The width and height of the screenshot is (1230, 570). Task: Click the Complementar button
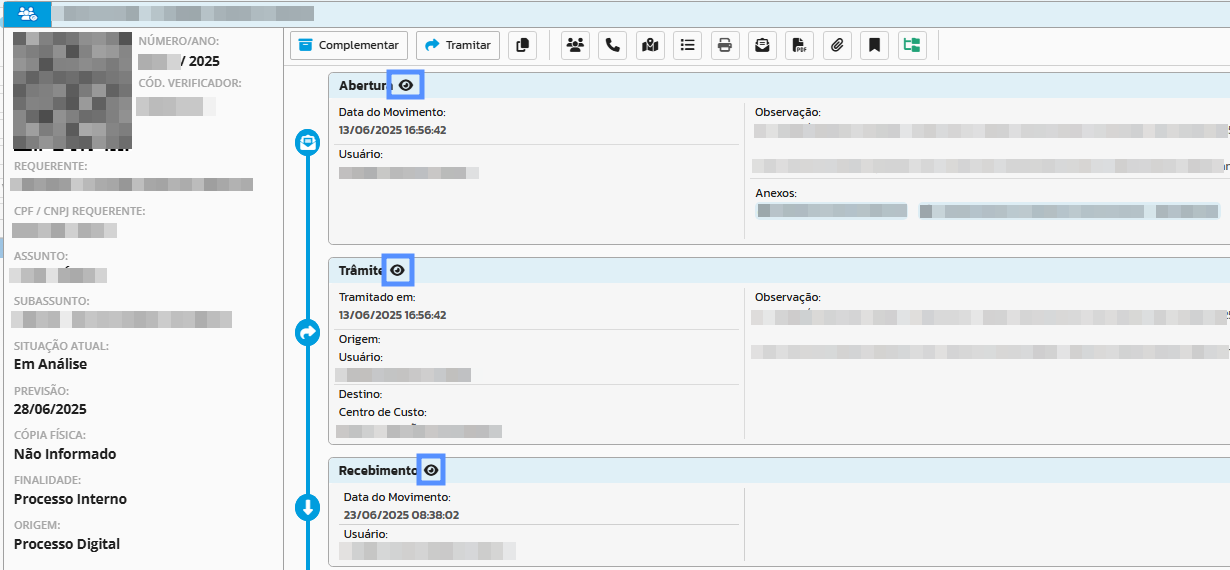click(x=349, y=45)
